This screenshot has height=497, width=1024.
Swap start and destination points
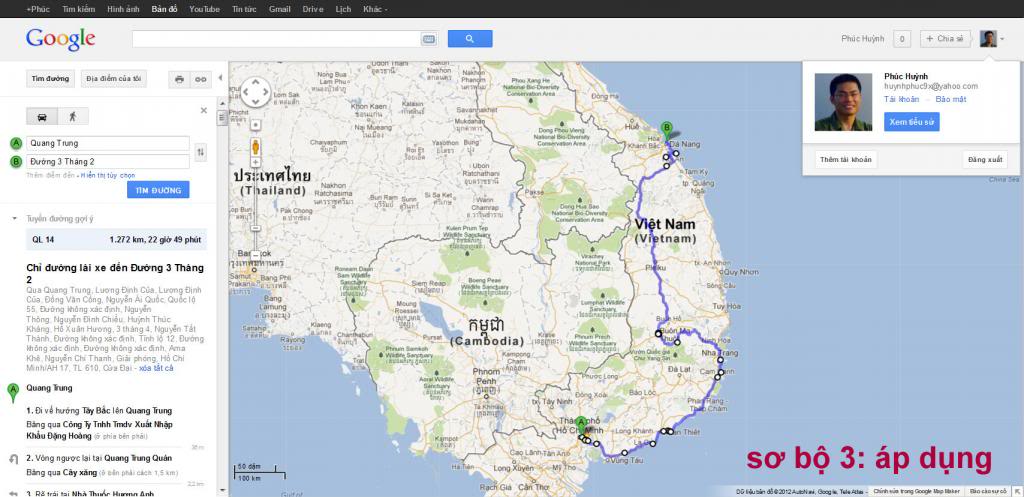200,152
